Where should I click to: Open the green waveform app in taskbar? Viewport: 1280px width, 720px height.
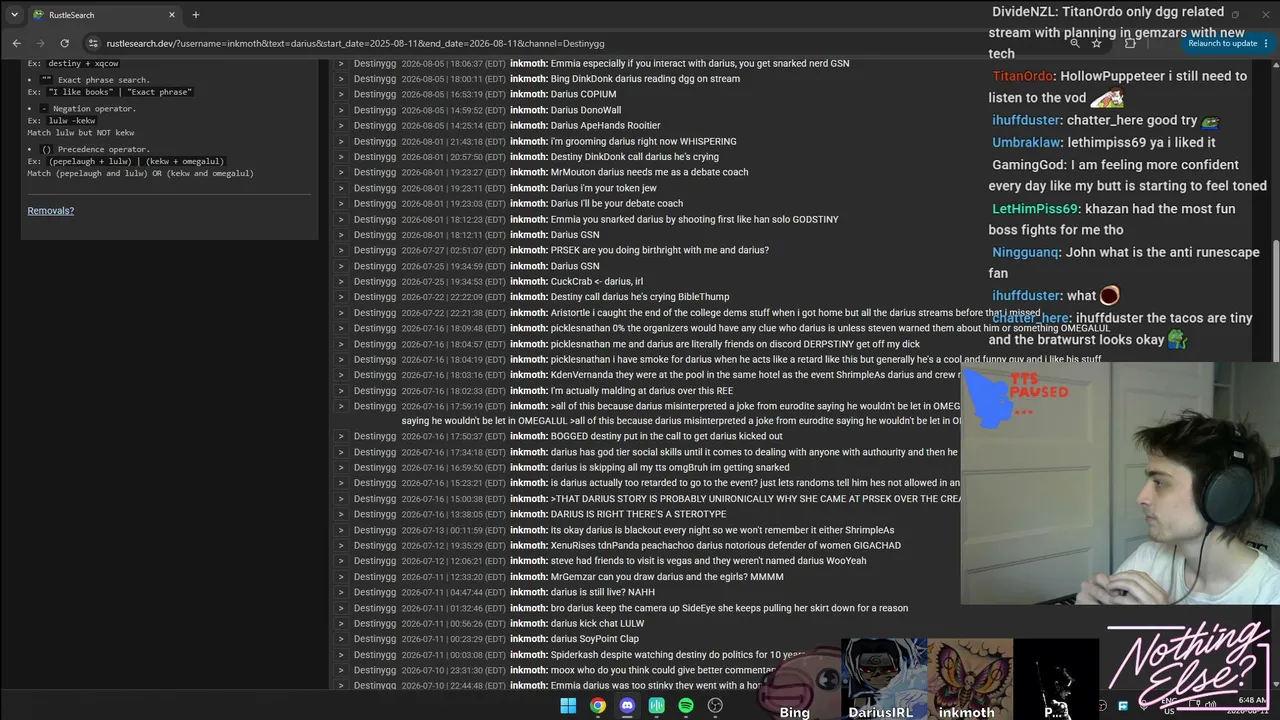[656, 706]
